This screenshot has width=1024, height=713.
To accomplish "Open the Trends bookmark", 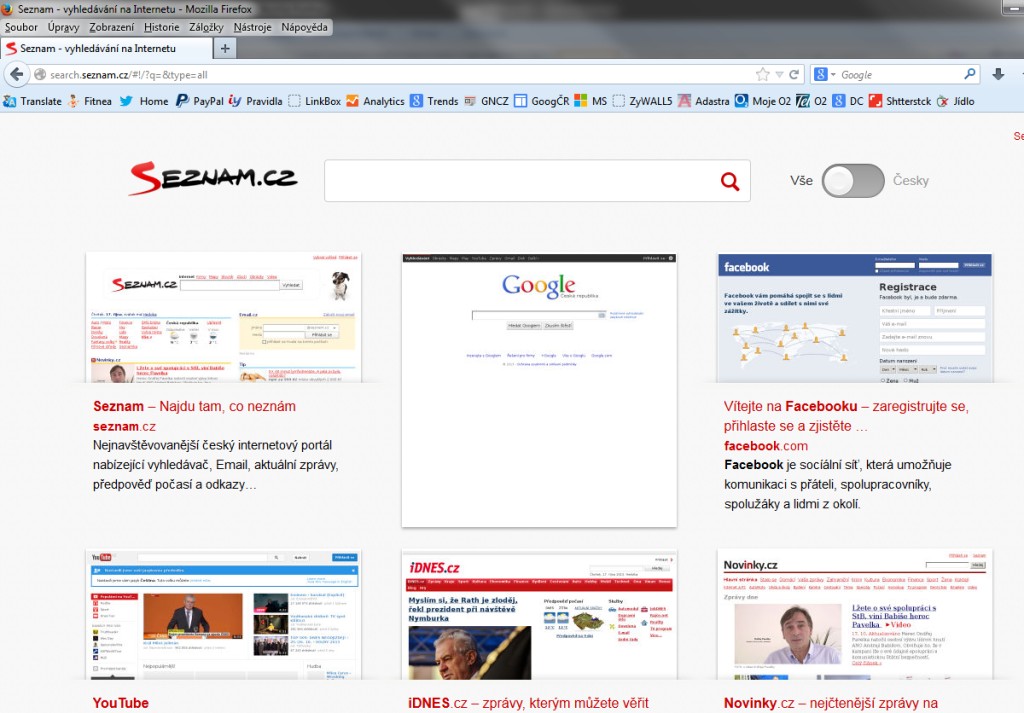I will tap(434, 101).
